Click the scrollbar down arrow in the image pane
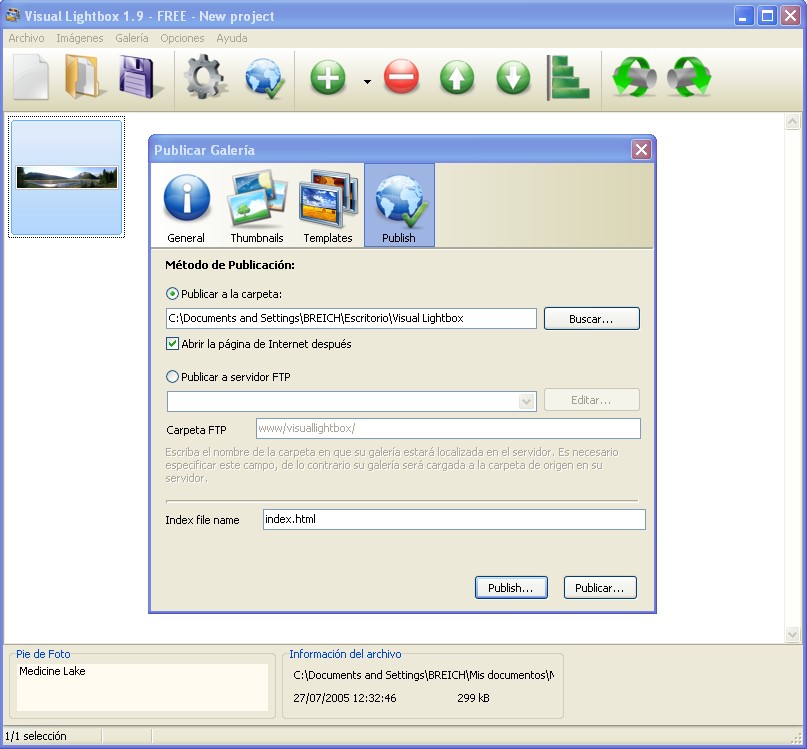Image resolution: width=807 pixels, height=749 pixels. tap(792, 635)
